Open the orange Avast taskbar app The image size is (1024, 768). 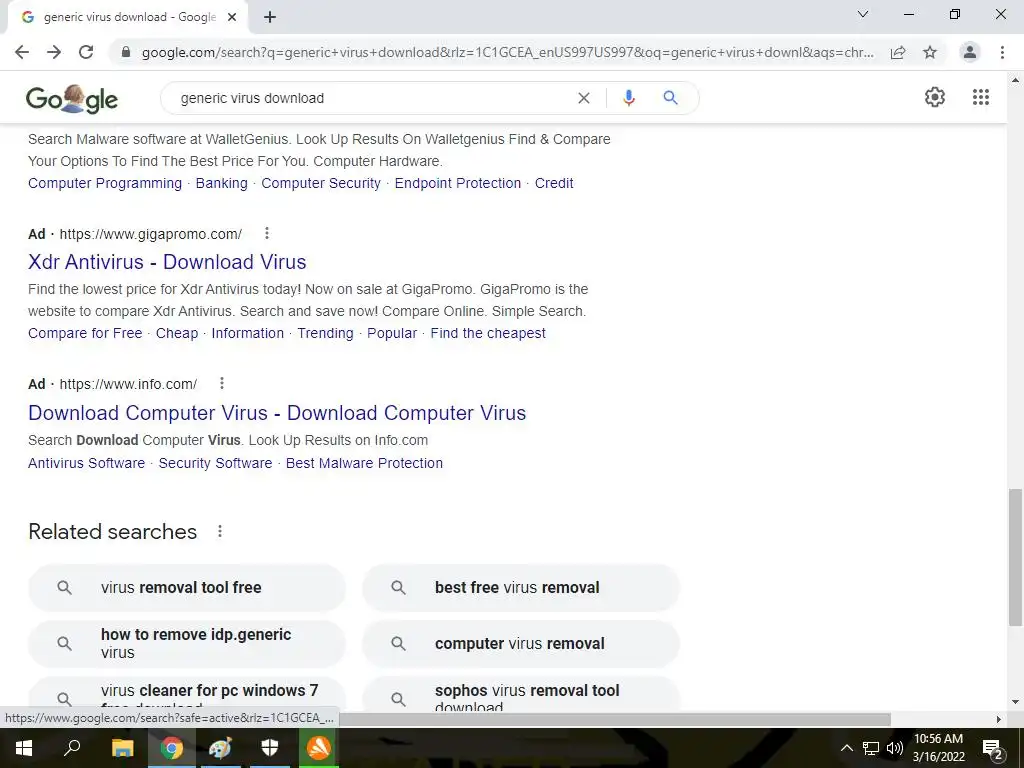(x=319, y=748)
